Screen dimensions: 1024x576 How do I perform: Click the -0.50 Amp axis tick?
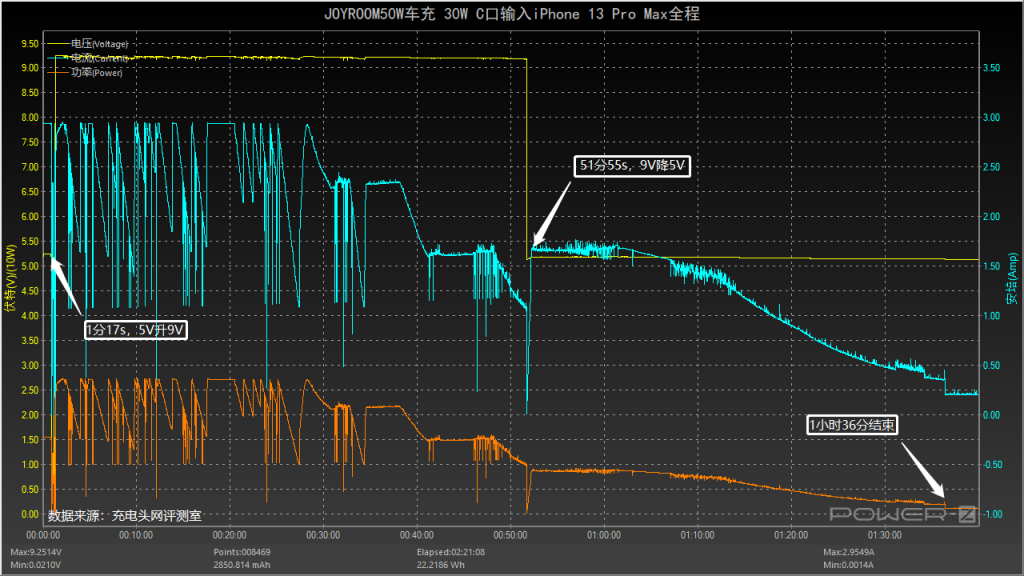pos(992,465)
